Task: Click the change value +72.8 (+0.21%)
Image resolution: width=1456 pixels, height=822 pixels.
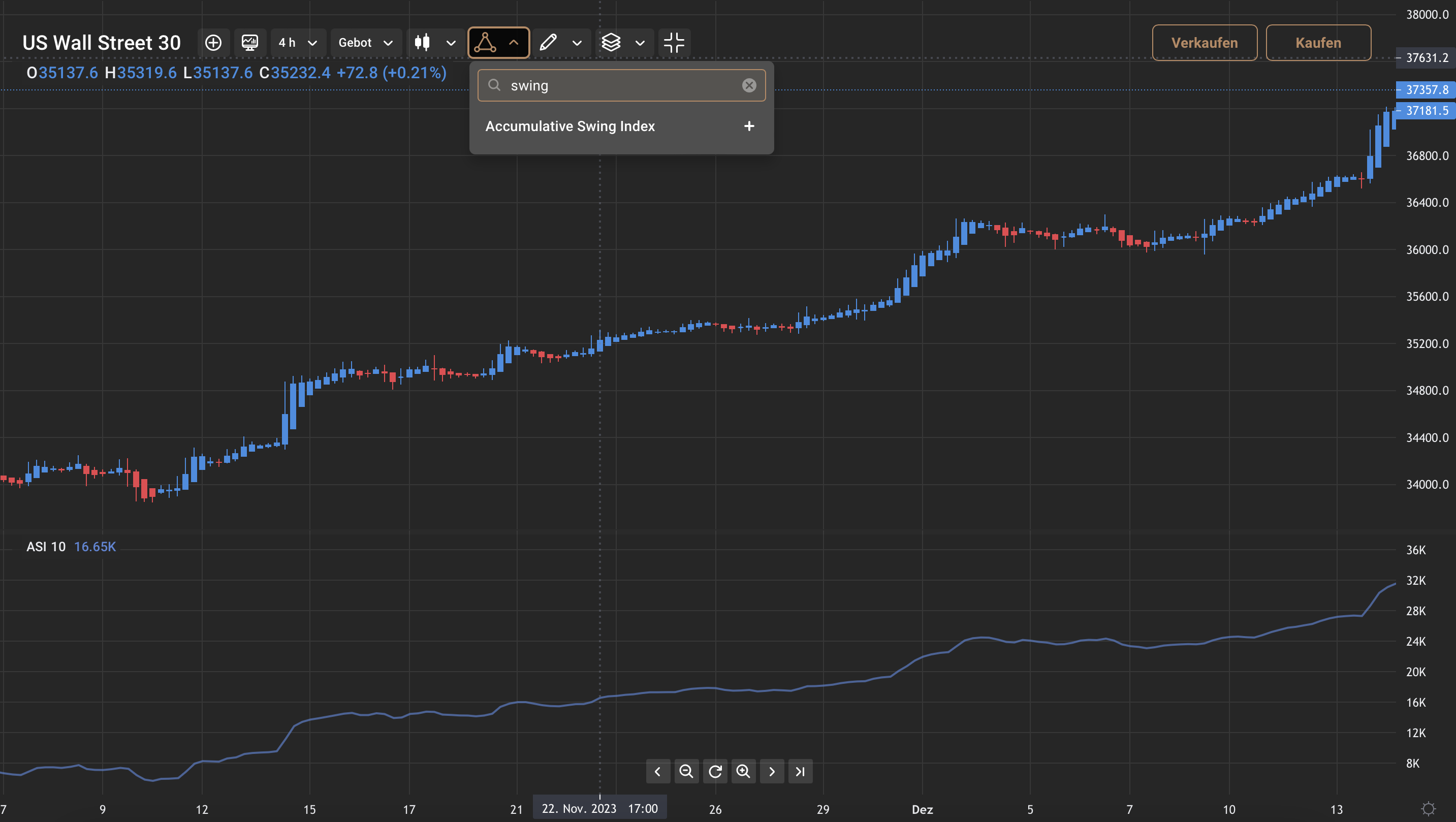Action: point(392,73)
